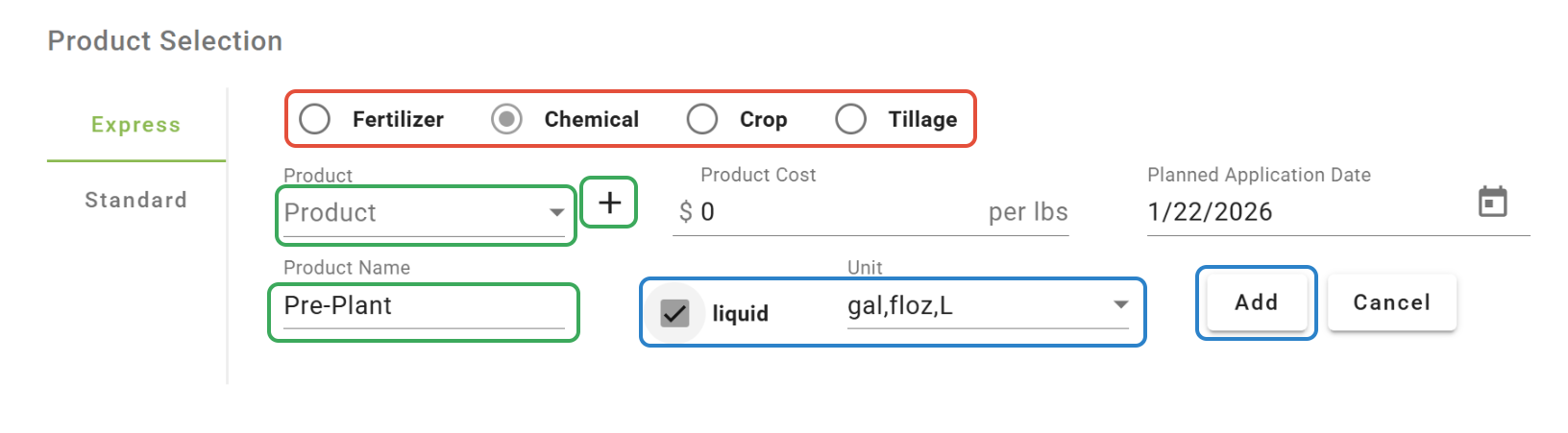Select the Tillage radio button

[850, 119]
